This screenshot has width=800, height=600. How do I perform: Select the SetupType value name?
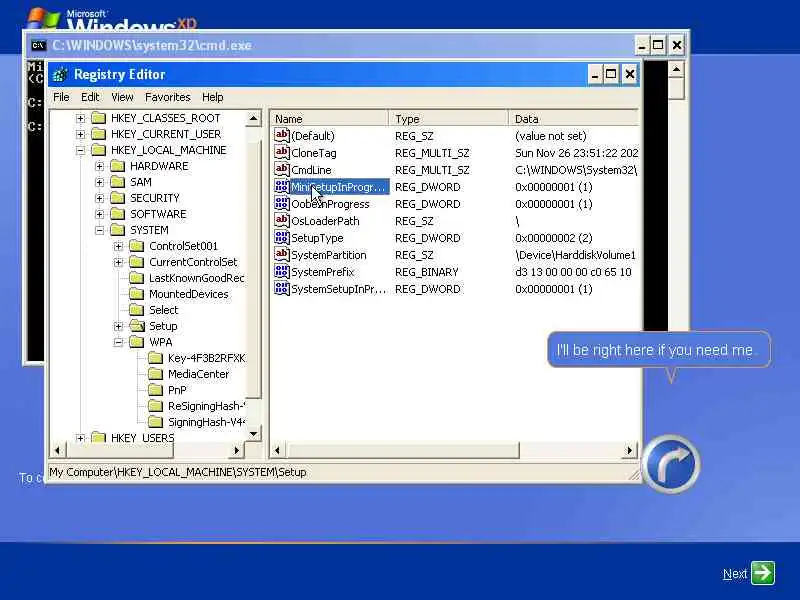click(317, 238)
